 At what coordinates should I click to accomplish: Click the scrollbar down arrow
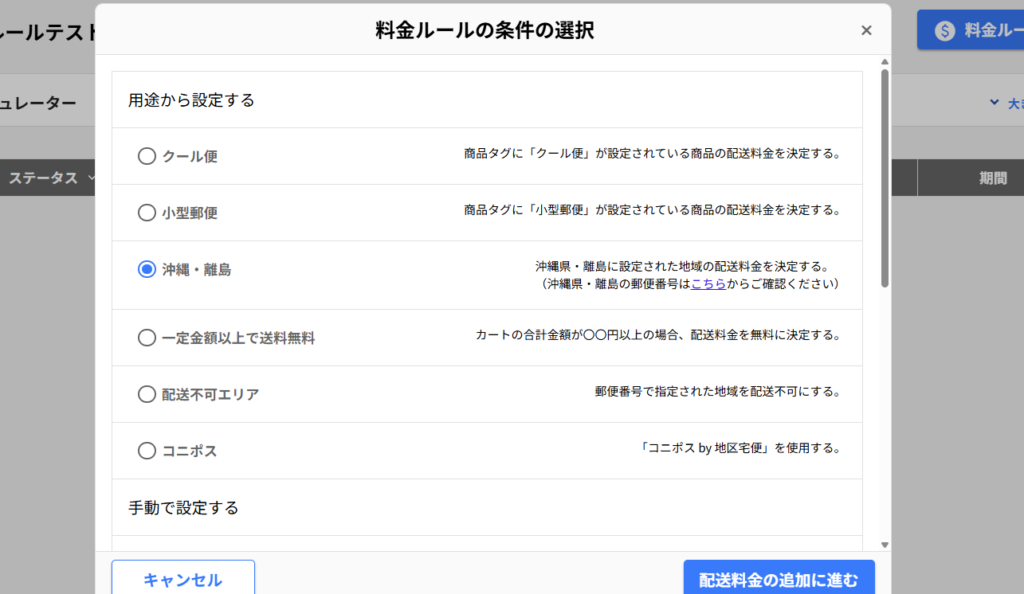[x=884, y=544]
